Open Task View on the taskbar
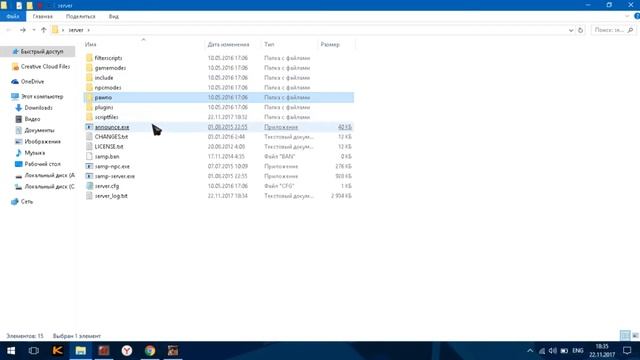The height and width of the screenshot is (360, 640). tap(34, 351)
